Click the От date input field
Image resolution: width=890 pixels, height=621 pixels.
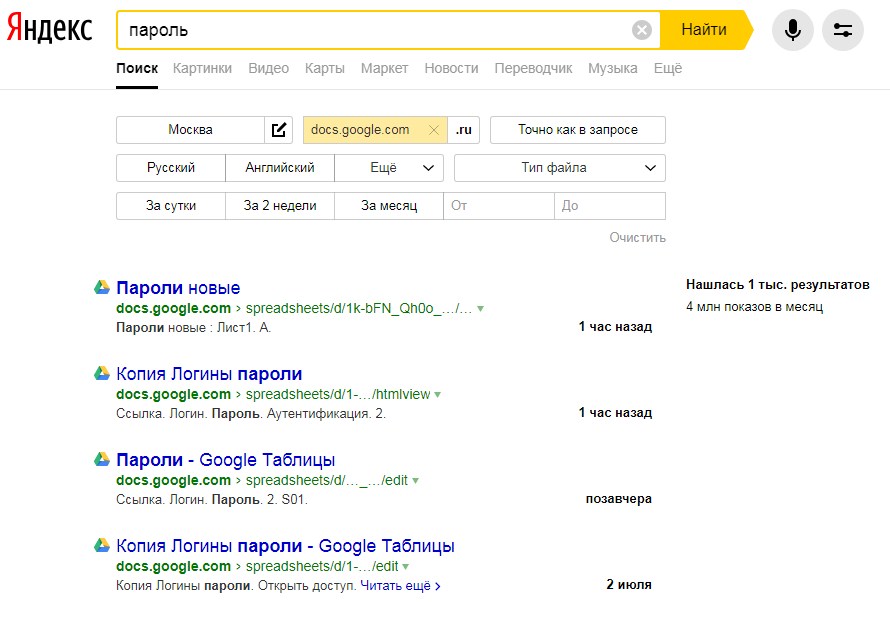[498, 206]
